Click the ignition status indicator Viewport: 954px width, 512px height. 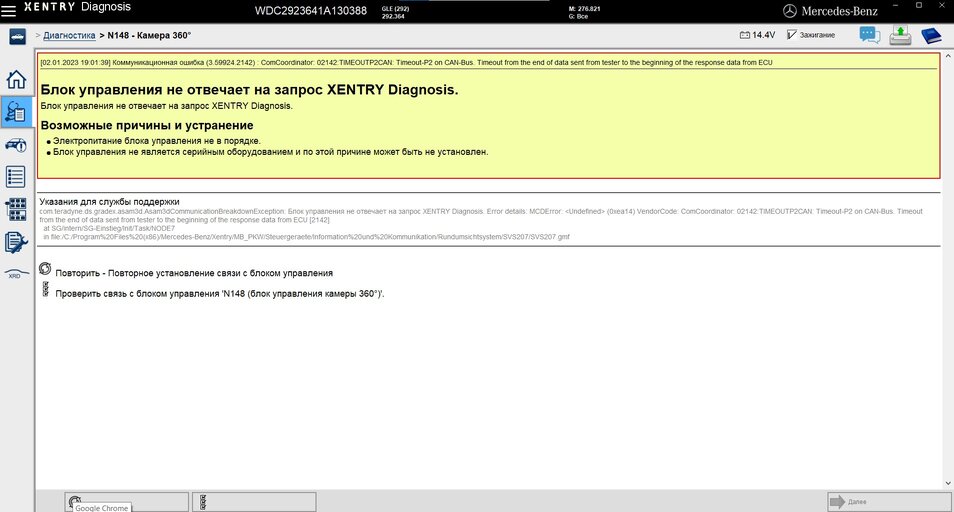click(810, 35)
